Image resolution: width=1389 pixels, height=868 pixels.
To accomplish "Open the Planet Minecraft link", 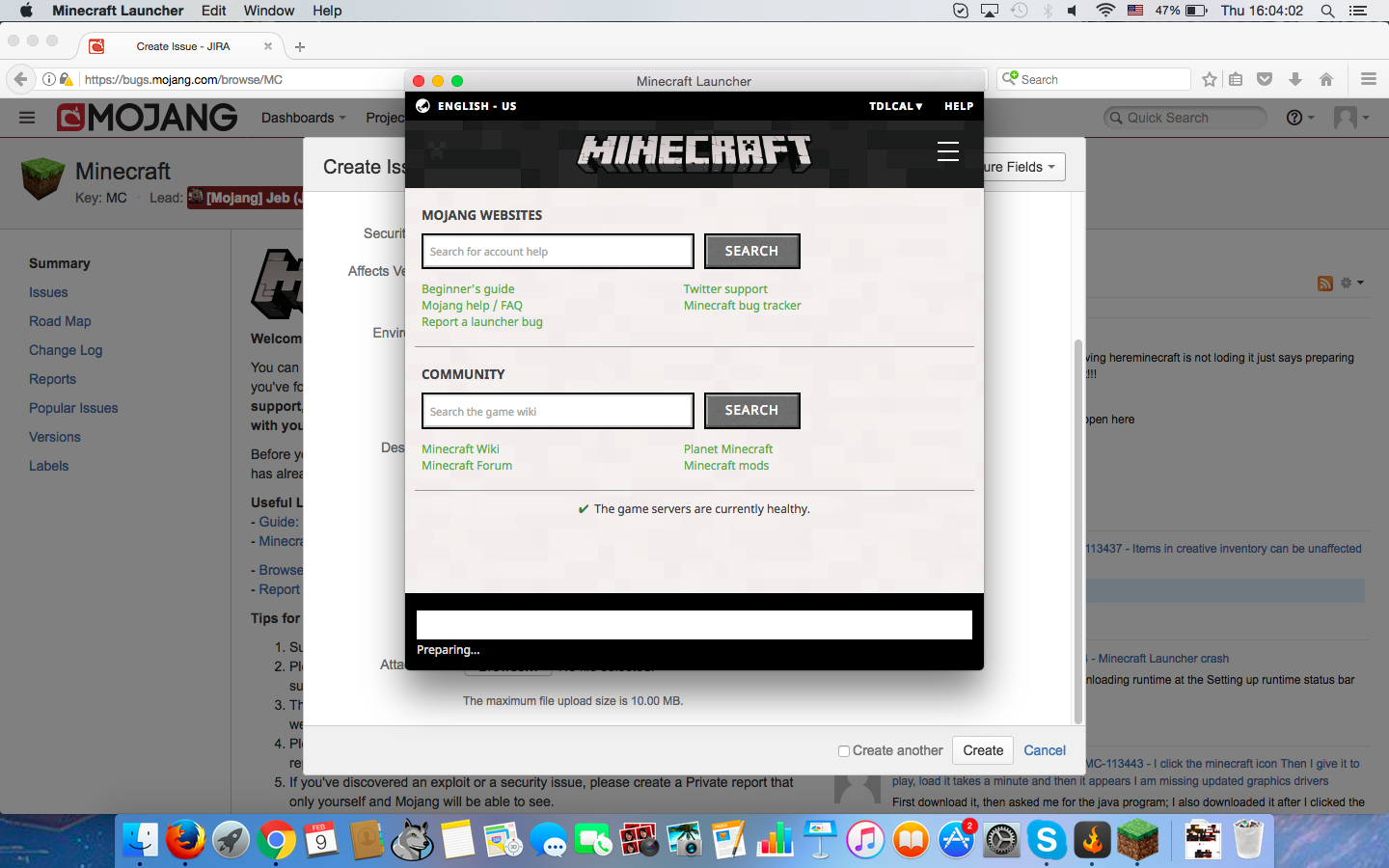I will point(728,449).
